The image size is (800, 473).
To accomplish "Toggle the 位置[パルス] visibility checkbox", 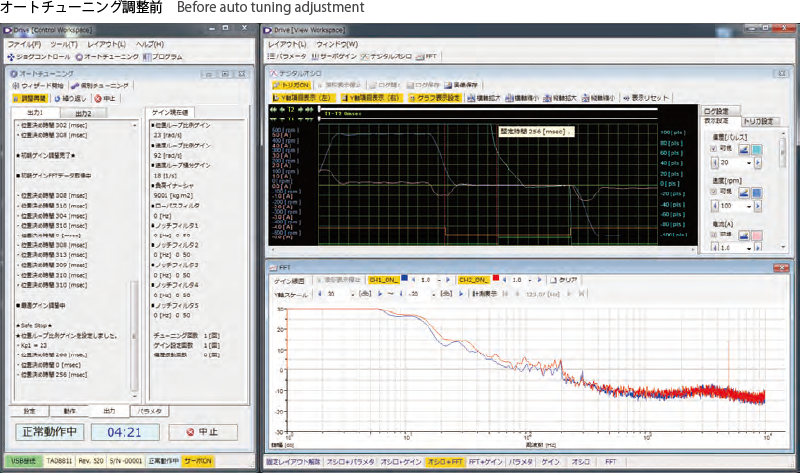I will 711,149.
